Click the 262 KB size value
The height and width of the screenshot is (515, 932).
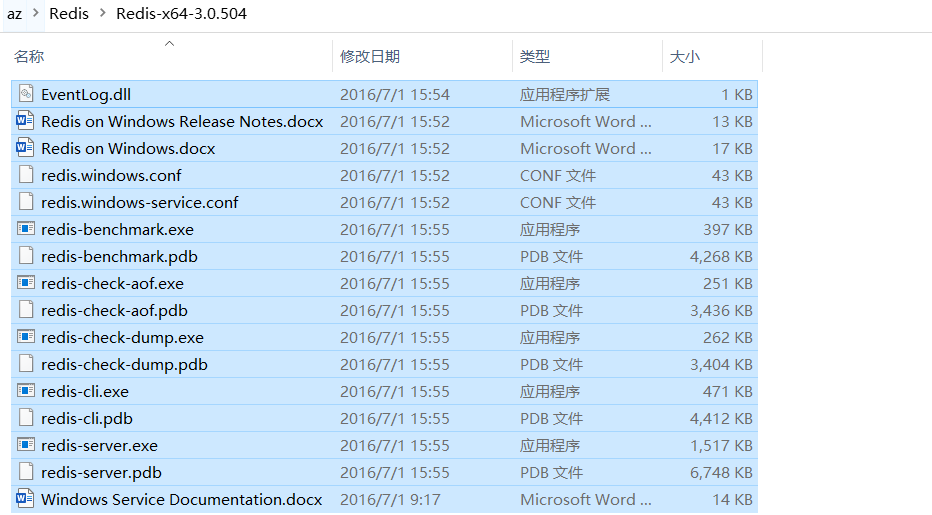point(728,338)
